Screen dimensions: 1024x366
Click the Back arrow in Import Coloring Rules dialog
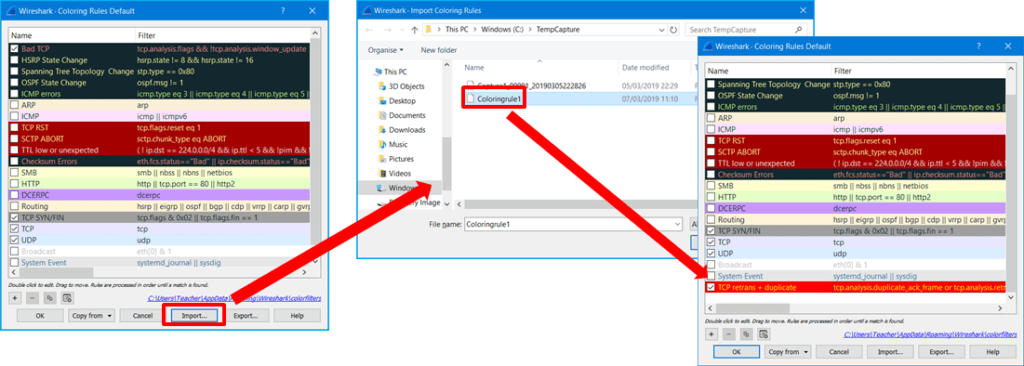tap(369, 30)
